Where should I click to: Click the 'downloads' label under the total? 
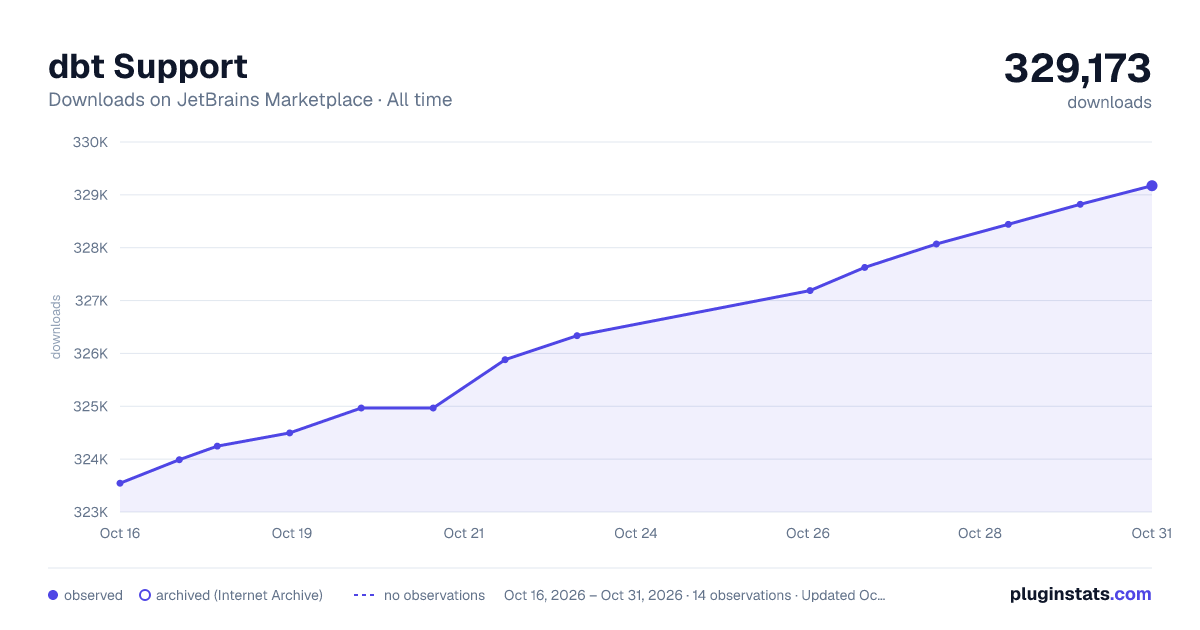tap(1109, 102)
